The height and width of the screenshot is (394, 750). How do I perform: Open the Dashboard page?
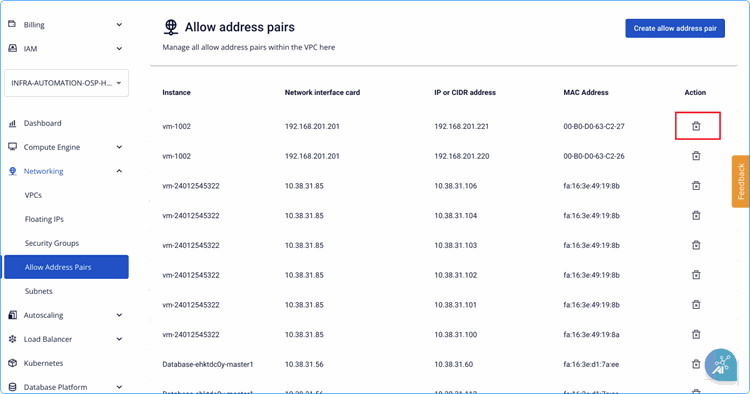point(43,123)
